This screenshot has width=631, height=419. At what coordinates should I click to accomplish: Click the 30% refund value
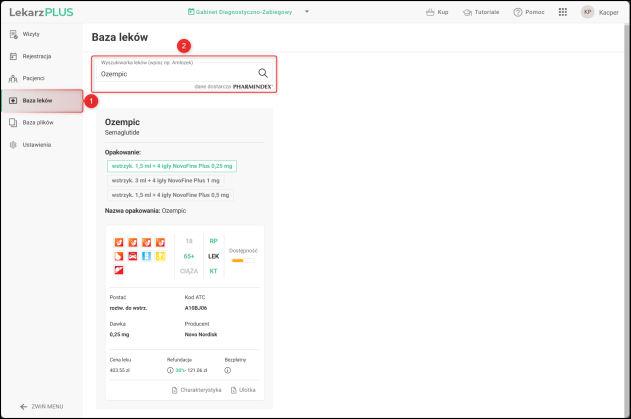tap(180, 370)
